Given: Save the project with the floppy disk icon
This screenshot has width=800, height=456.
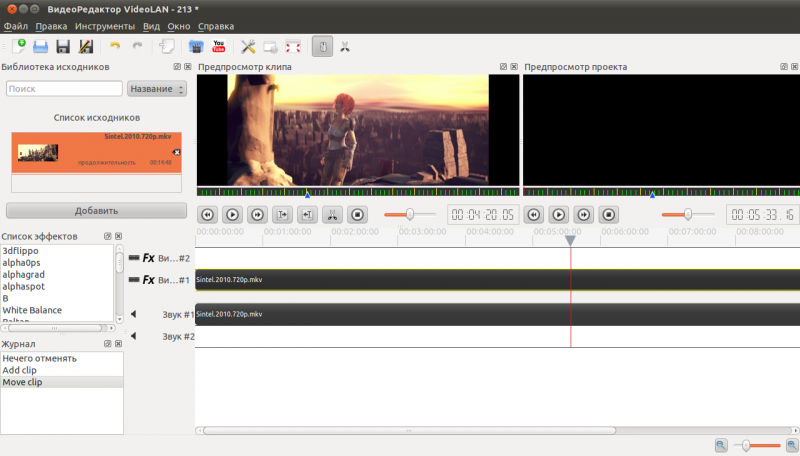Looking at the screenshot, I should pos(63,47).
